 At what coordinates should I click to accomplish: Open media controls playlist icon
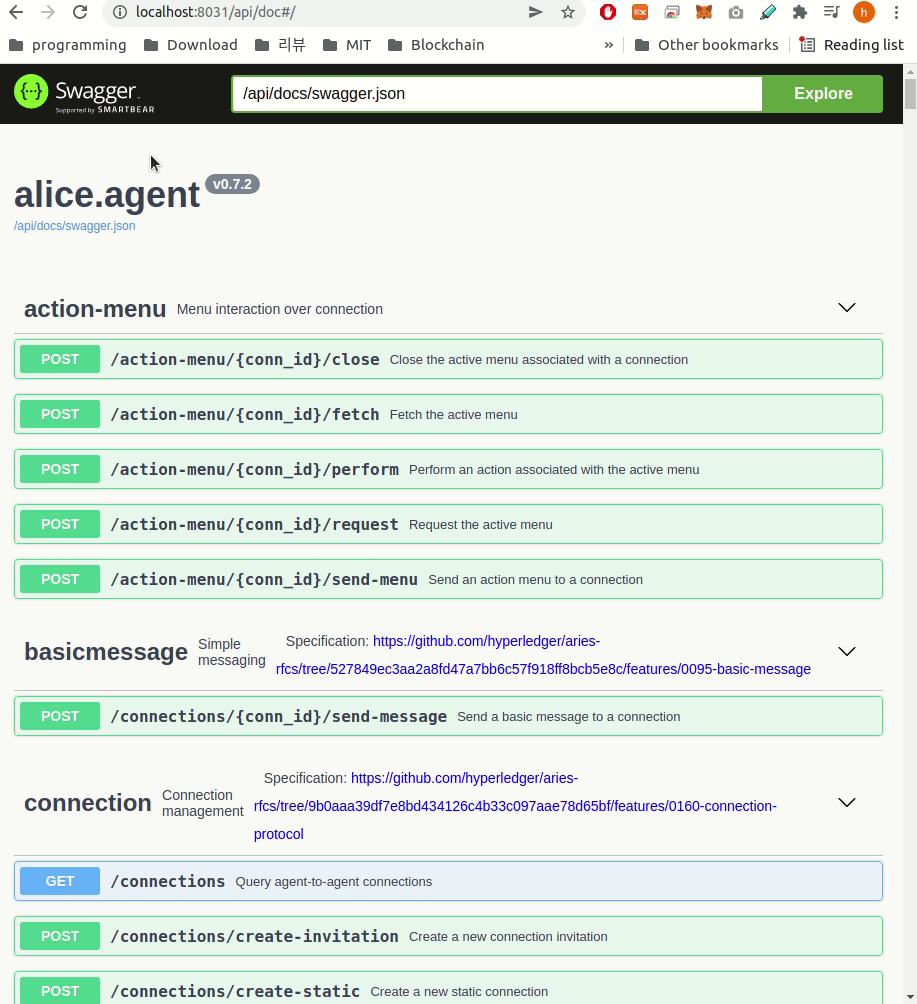[832, 12]
